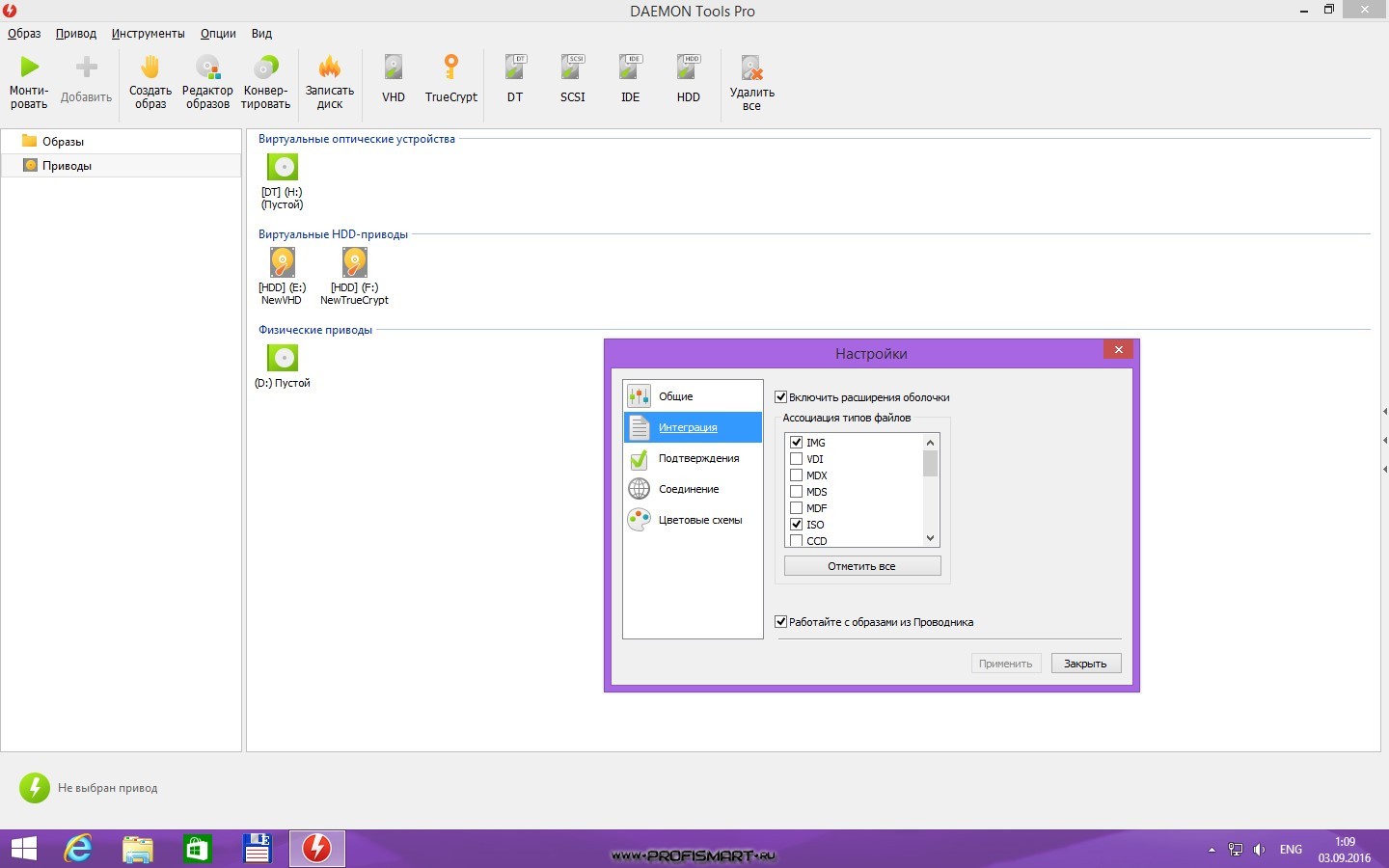Click Удалить все toolbar icon
Screen dimensions: 1389x868
[x=751, y=68]
